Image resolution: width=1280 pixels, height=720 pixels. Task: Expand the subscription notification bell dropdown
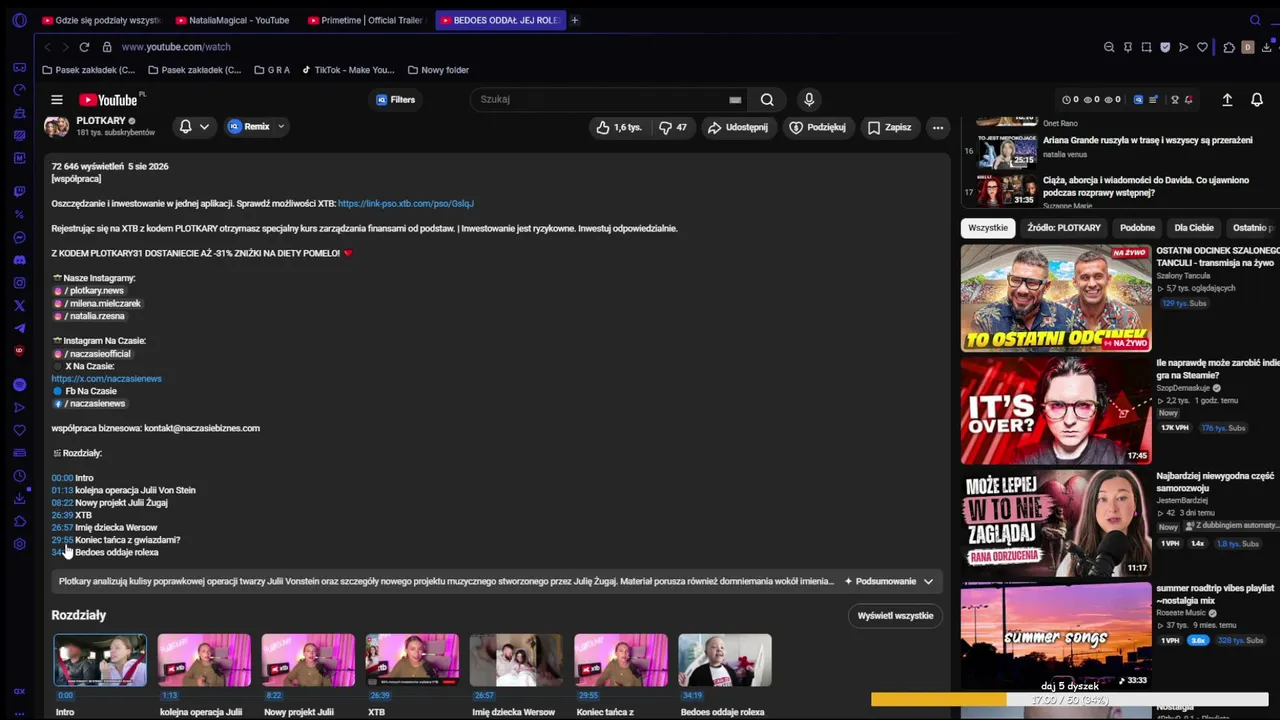194,127
